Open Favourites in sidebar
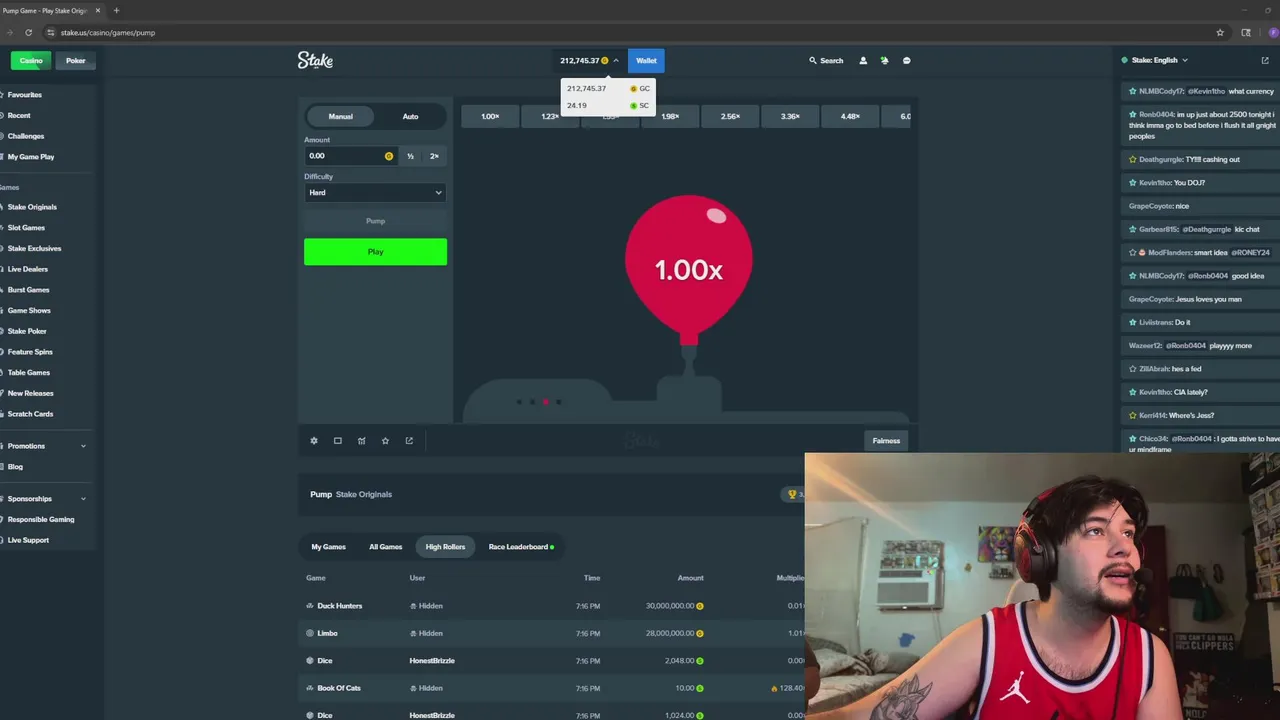Screen dimensions: 1280x720 [x=25, y=94]
